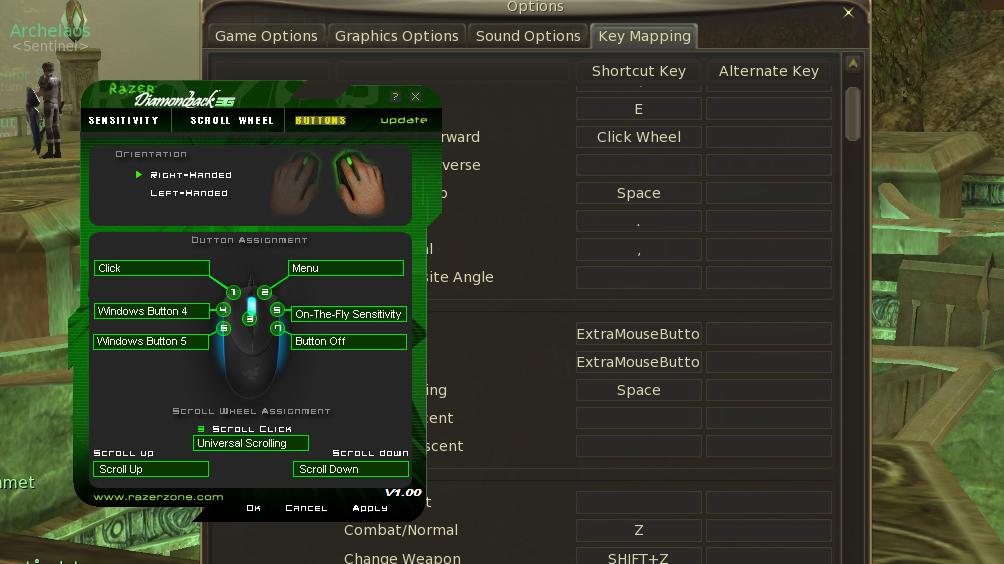Click mouse button 4 marker

click(x=223, y=310)
